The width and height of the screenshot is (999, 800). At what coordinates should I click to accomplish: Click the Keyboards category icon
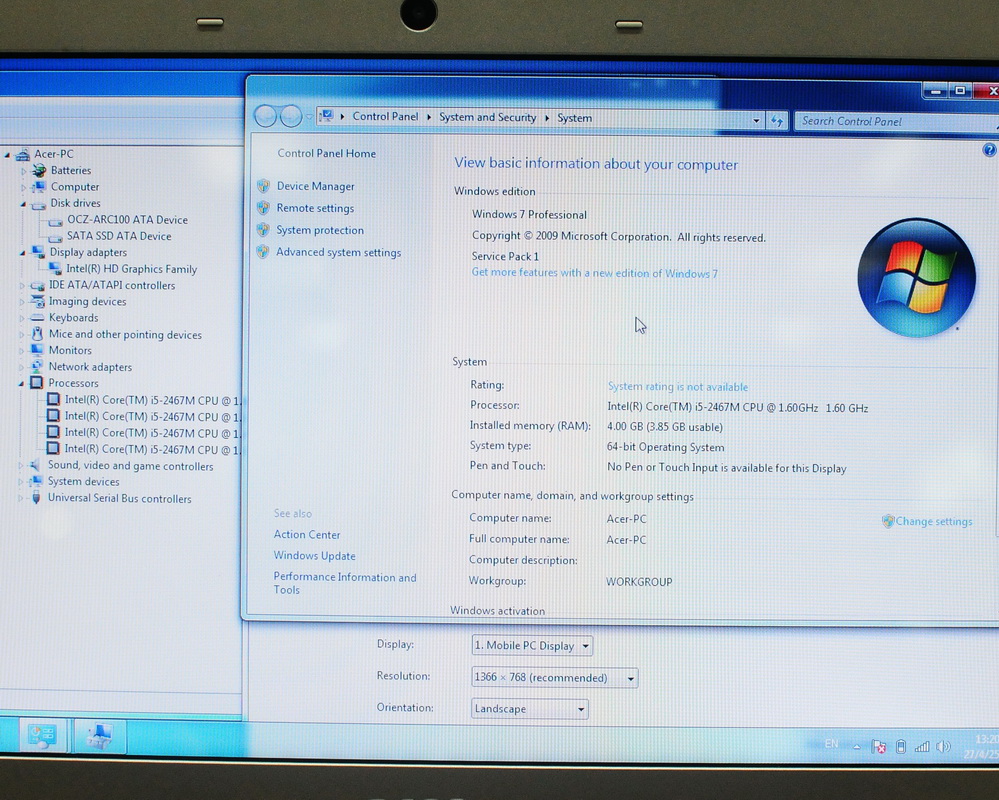(38, 317)
